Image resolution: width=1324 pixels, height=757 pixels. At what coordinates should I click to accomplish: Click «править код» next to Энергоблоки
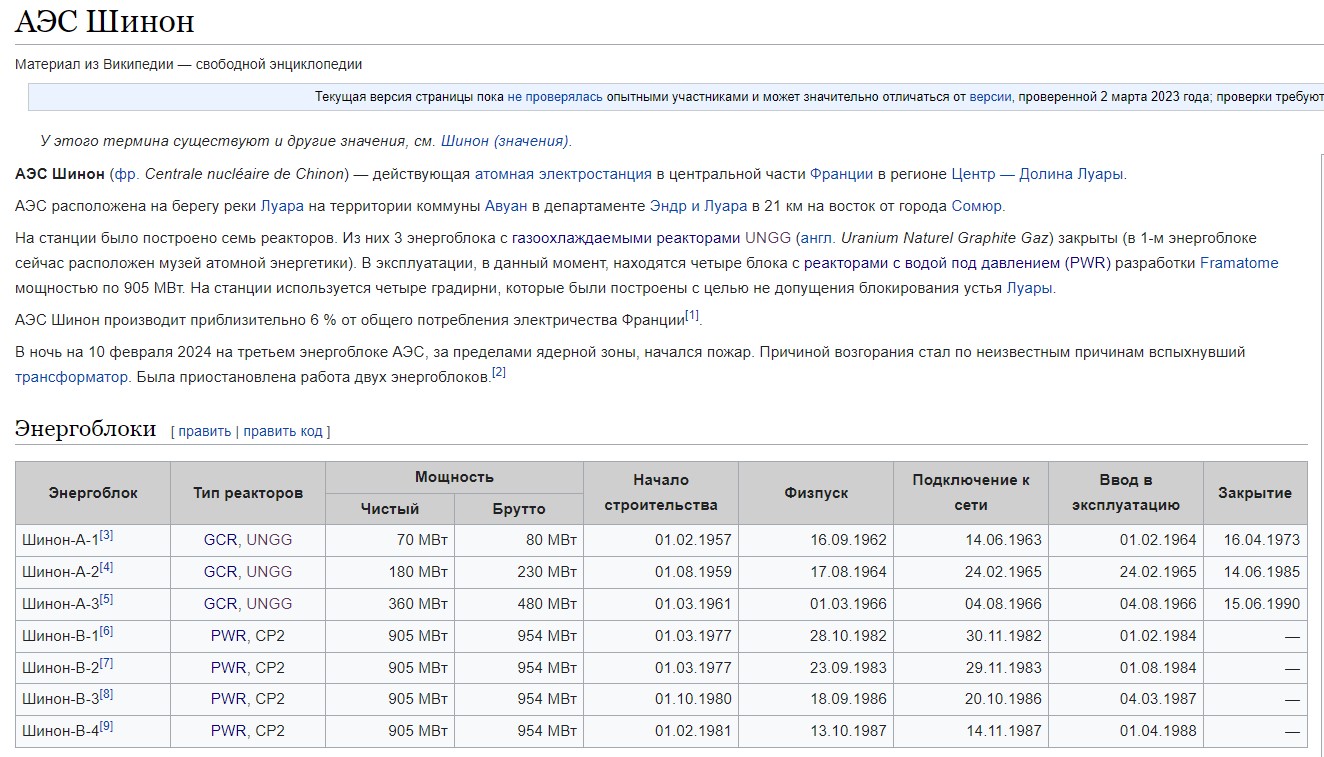click(x=283, y=431)
